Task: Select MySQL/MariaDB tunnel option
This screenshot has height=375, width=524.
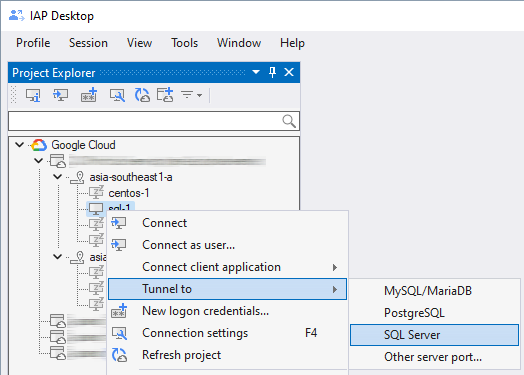Action: click(x=434, y=291)
